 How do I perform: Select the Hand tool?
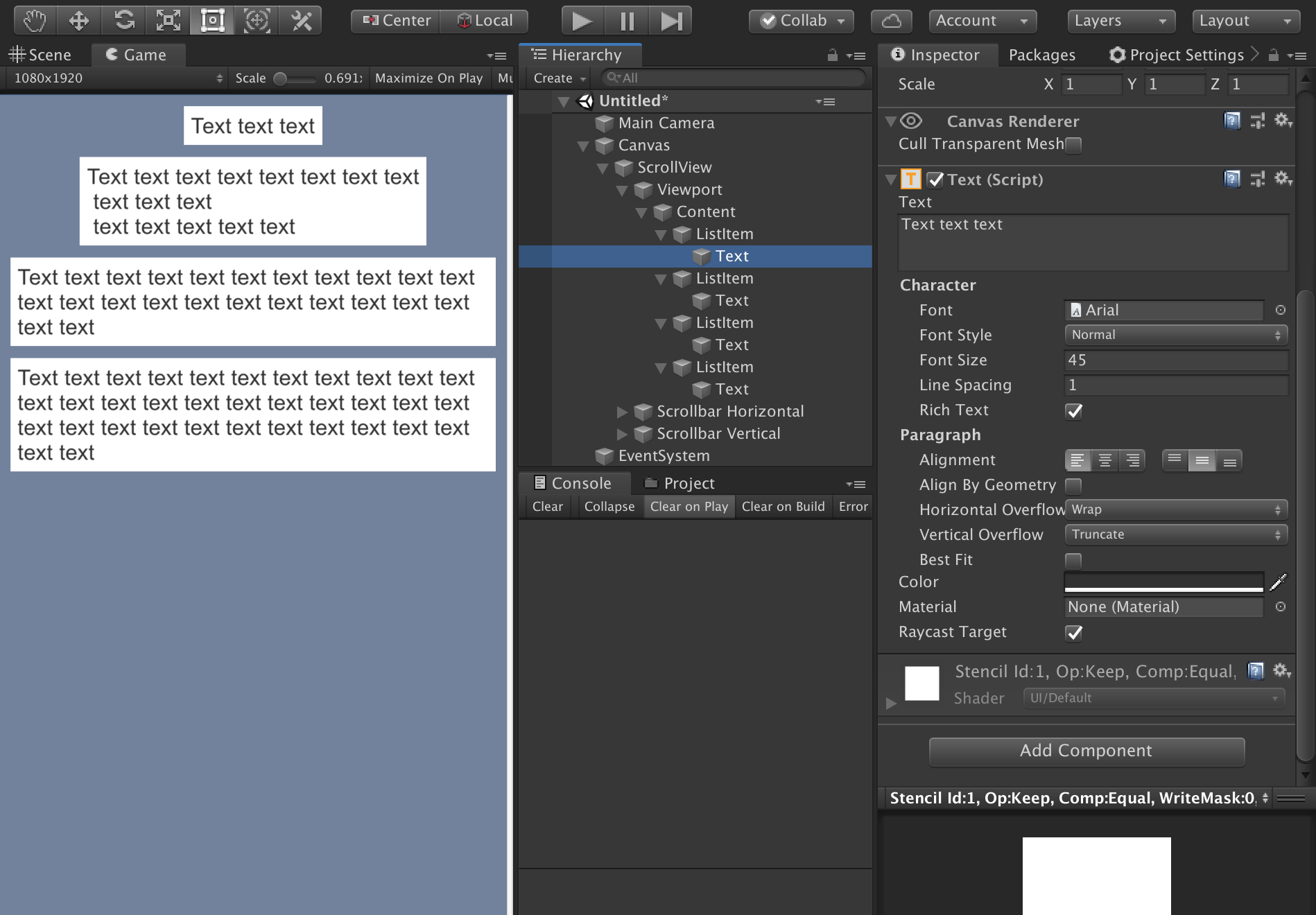(x=34, y=21)
